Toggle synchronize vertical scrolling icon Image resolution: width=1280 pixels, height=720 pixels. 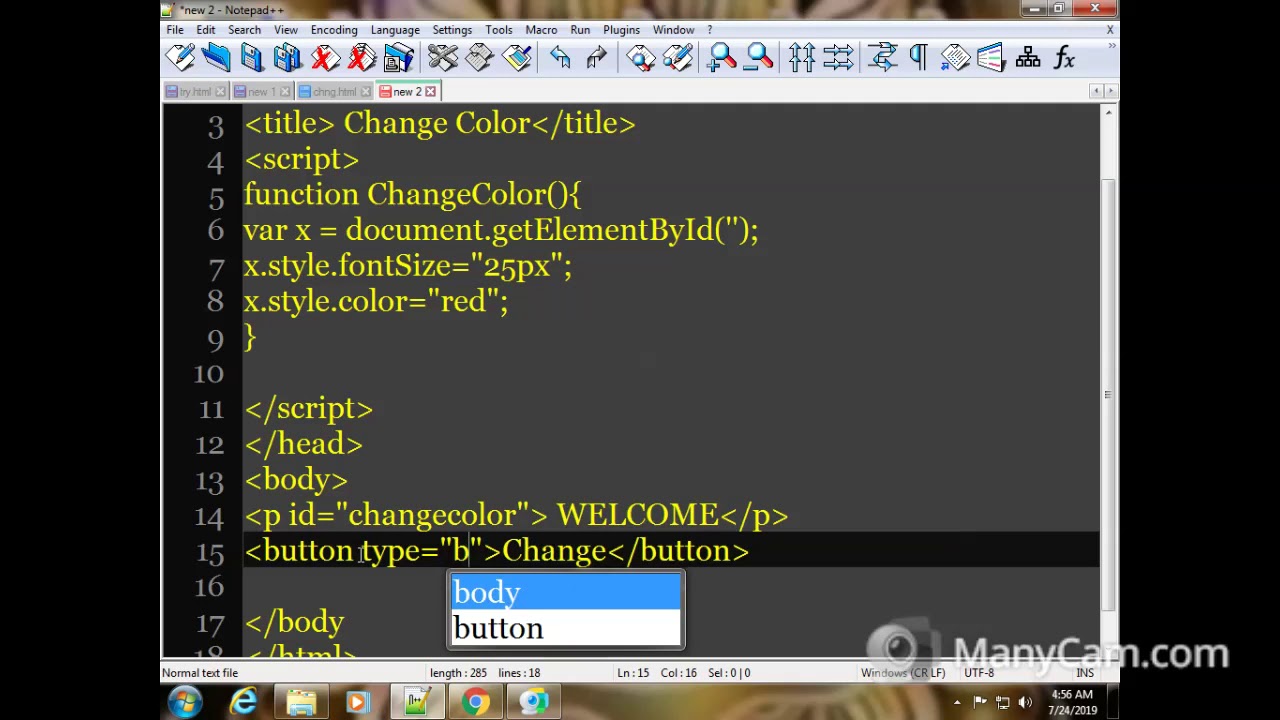point(802,58)
